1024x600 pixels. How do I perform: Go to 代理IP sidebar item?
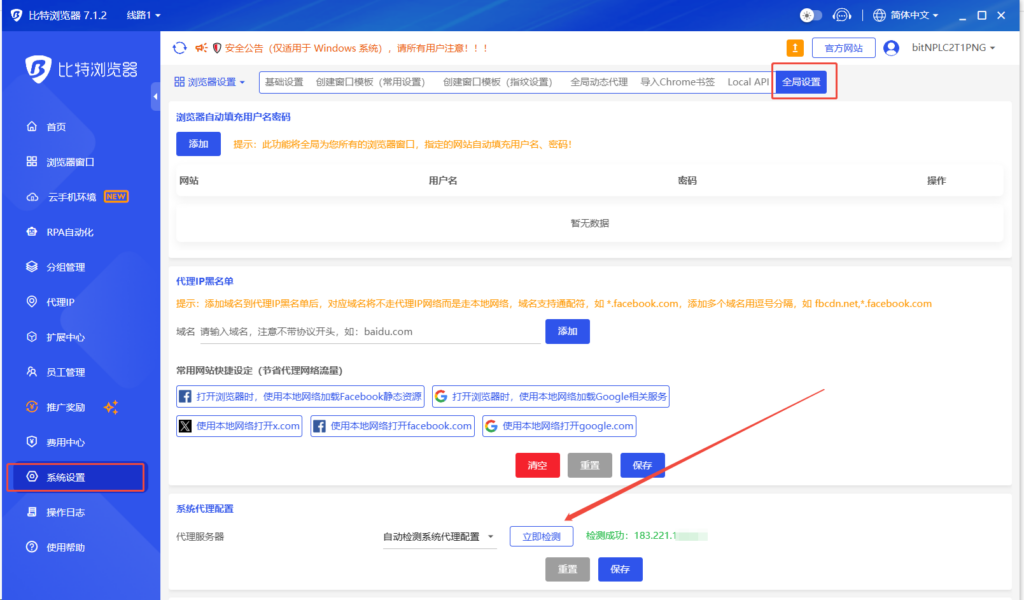[60, 302]
